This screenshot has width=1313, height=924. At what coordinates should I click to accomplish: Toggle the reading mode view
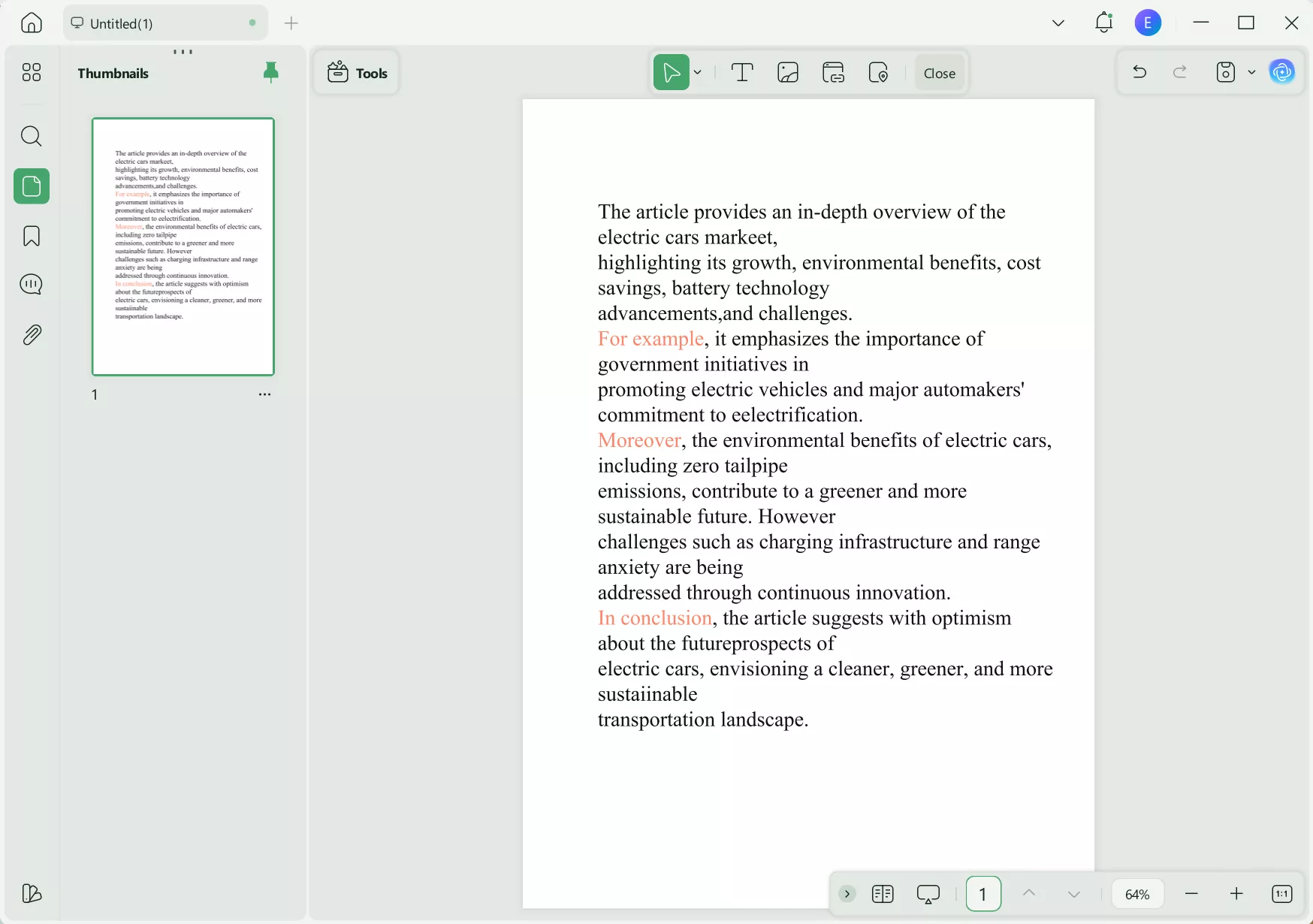(x=883, y=894)
